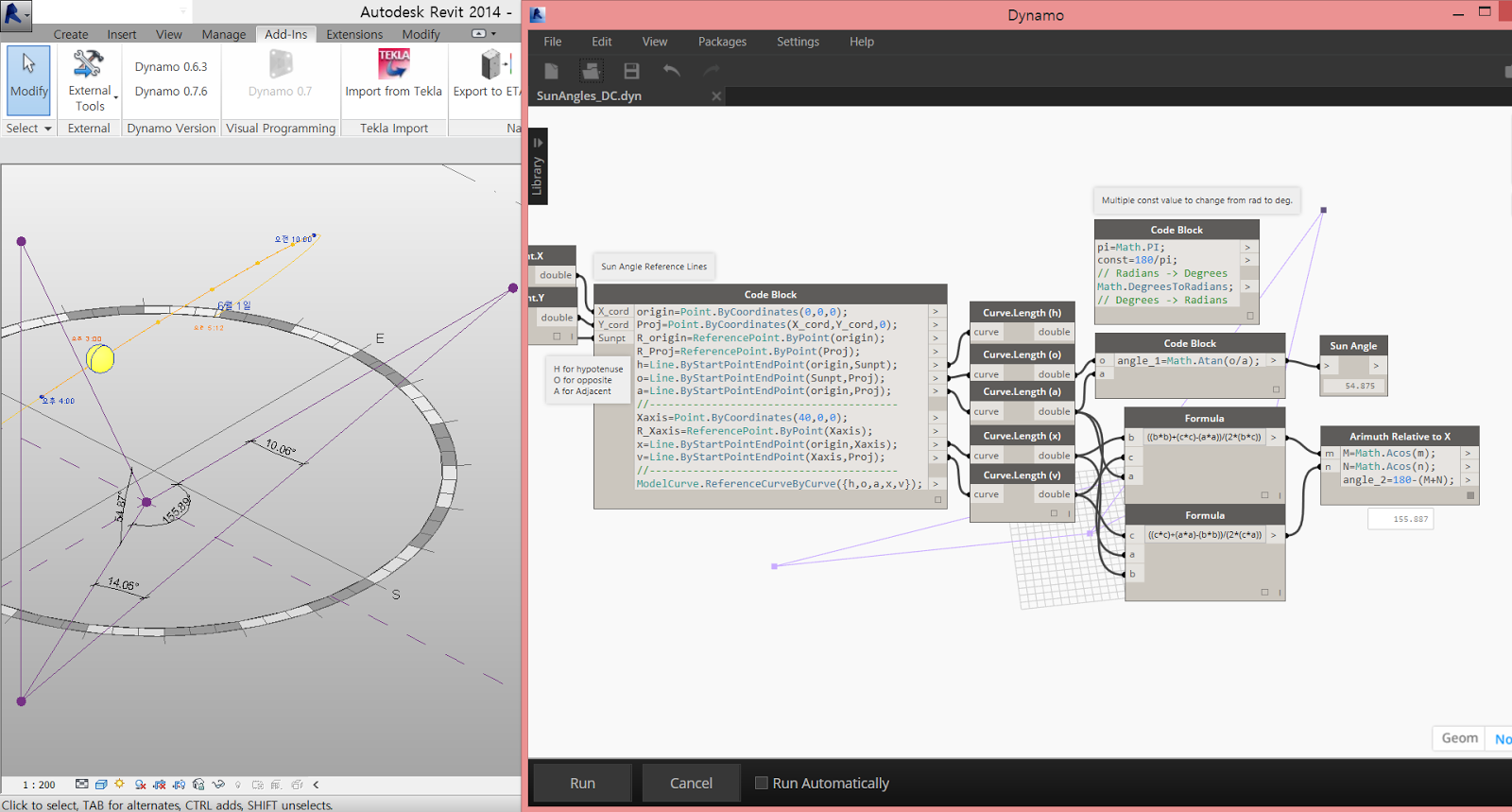
Task: Redo action in Dynamo toolbar
Action: (711, 71)
